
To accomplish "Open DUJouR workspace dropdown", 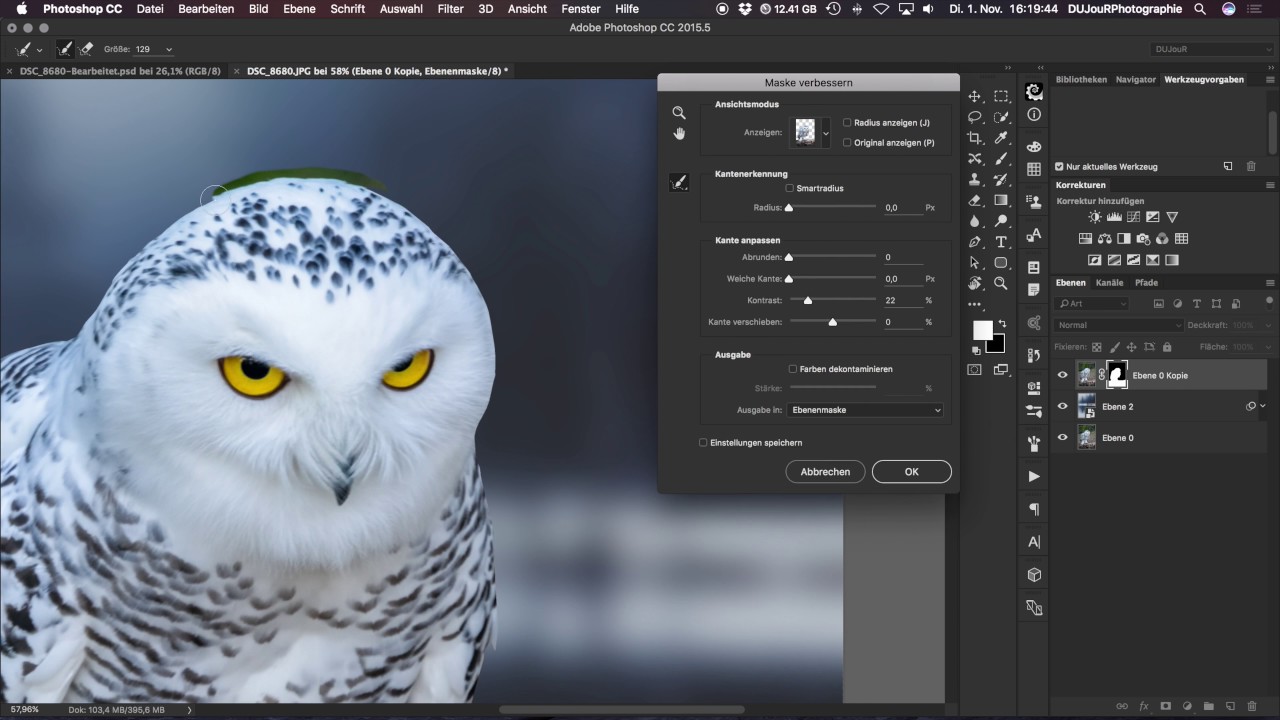I will point(1210,49).
